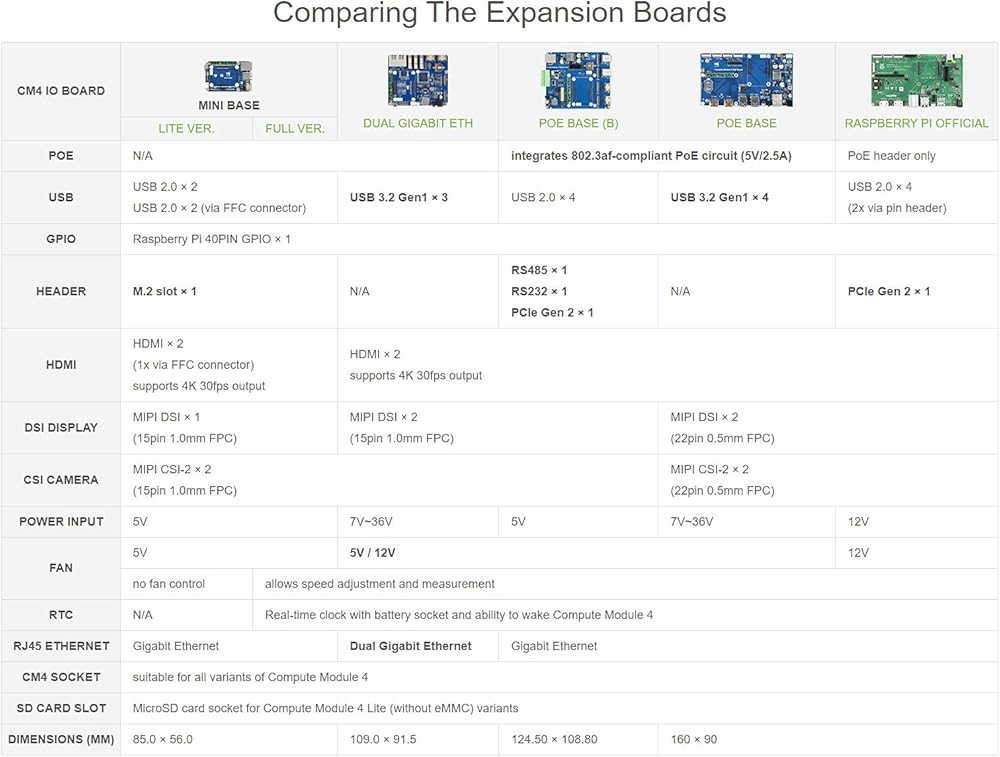The width and height of the screenshot is (1000, 757).
Task: Click the 'RS485 × 1' text
Action: pyautogui.click(x=539, y=270)
